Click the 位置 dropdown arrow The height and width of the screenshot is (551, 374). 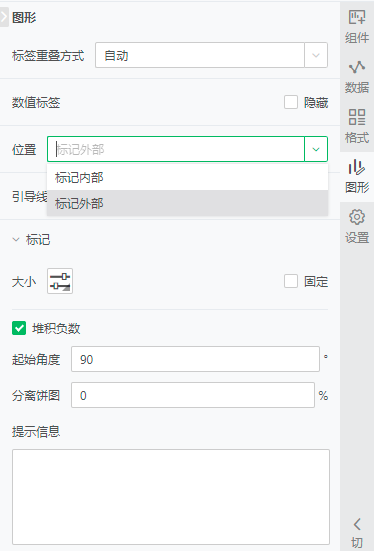(x=316, y=149)
